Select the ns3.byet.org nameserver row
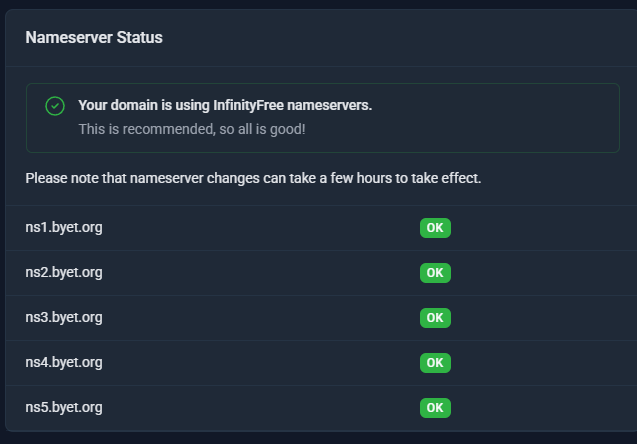Image resolution: width=637 pixels, height=444 pixels. [321, 318]
